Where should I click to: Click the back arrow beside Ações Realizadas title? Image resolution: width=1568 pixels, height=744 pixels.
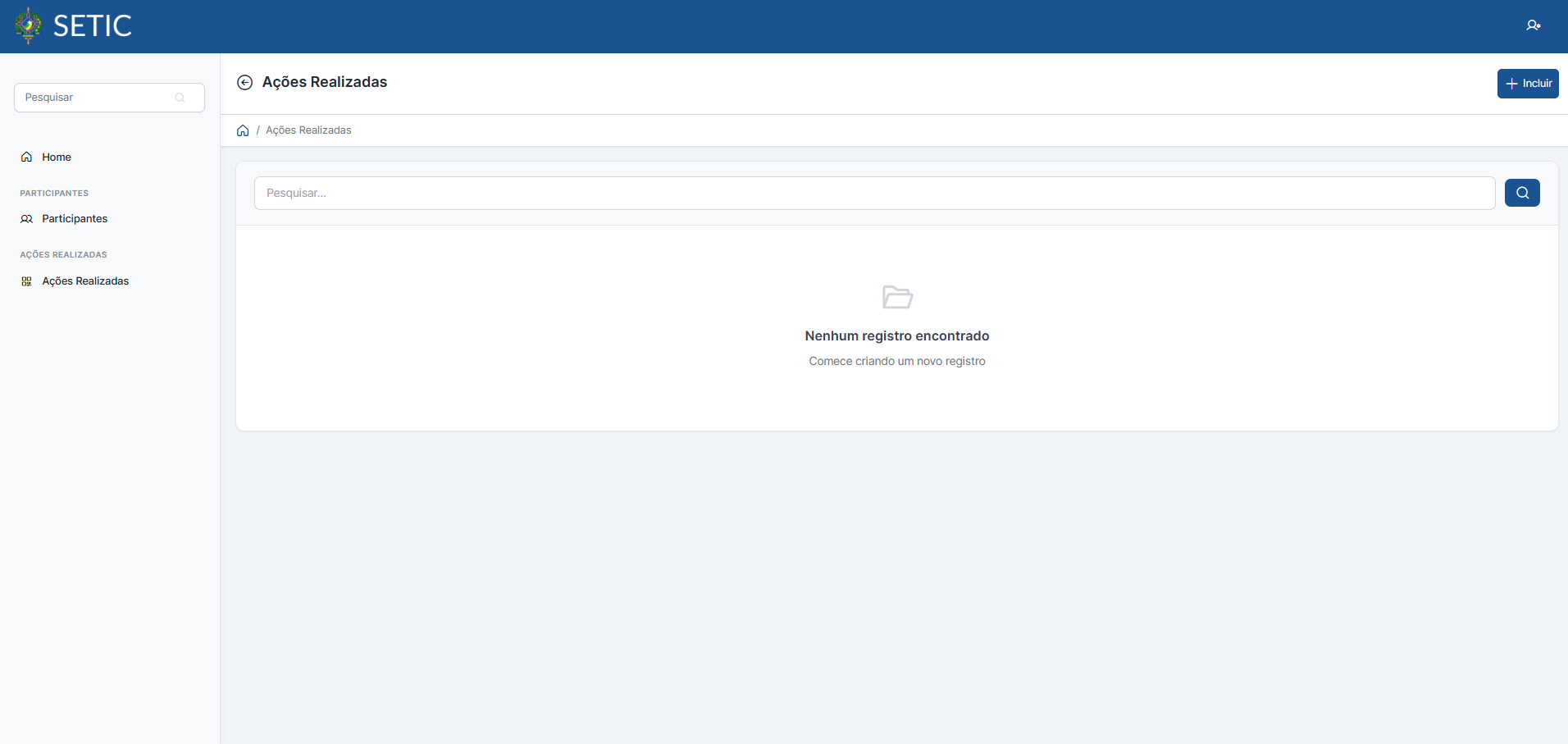pos(244,82)
